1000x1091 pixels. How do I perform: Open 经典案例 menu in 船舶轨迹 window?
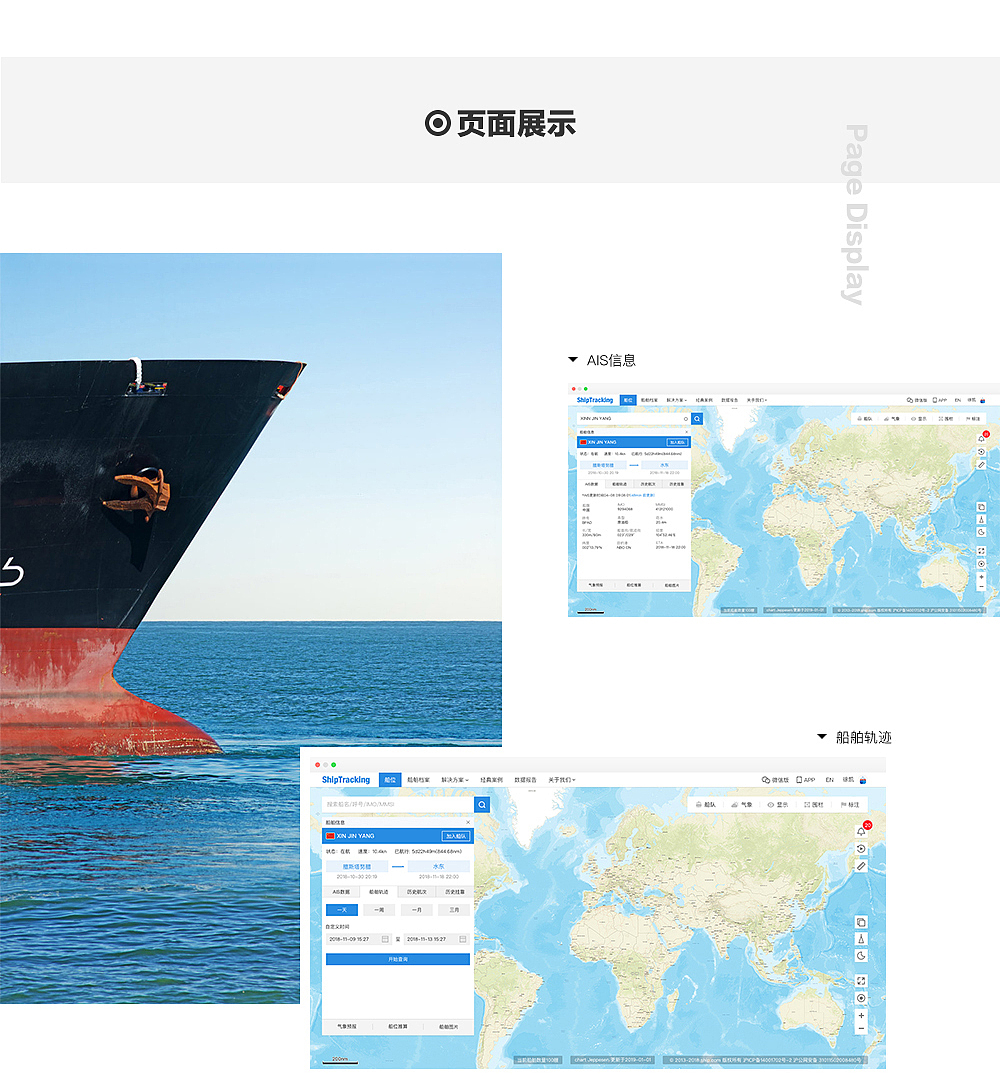click(491, 780)
